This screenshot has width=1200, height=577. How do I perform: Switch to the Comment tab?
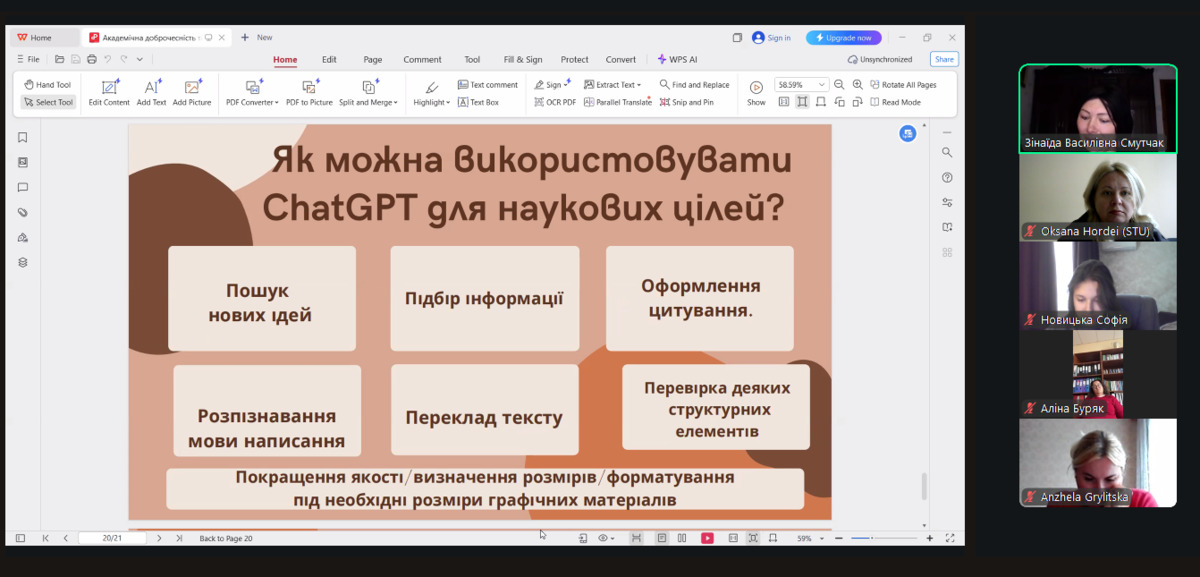point(422,59)
